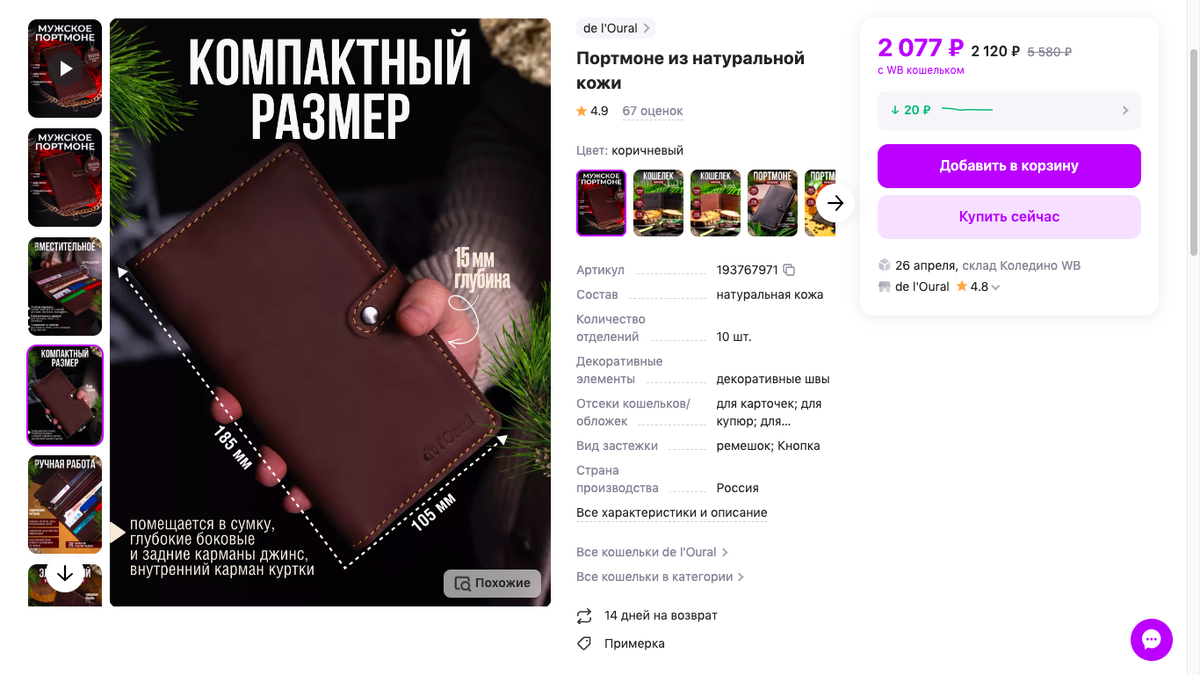Find similar items with Похожие button

click(493, 583)
